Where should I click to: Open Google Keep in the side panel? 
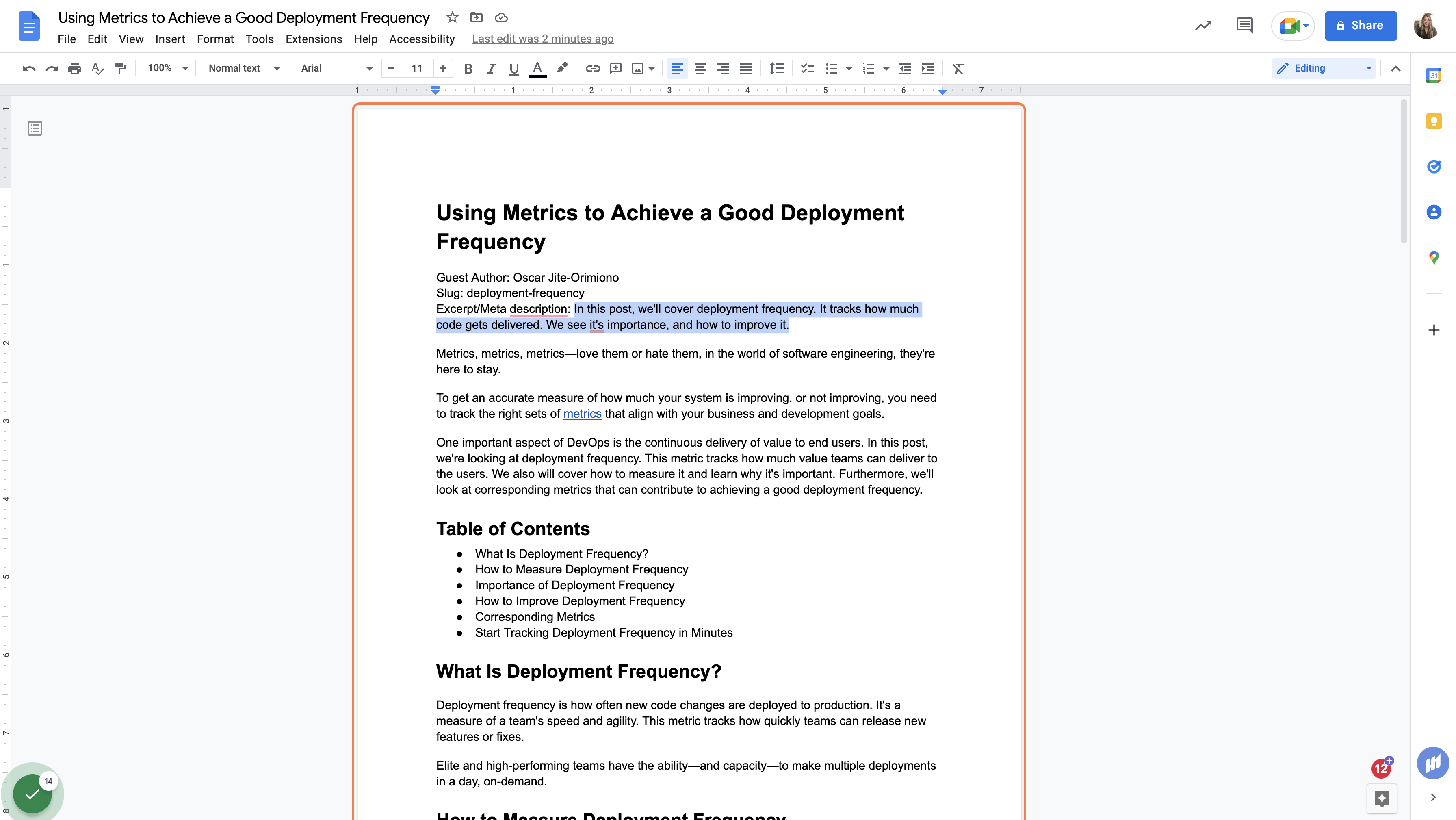point(1433,121)
